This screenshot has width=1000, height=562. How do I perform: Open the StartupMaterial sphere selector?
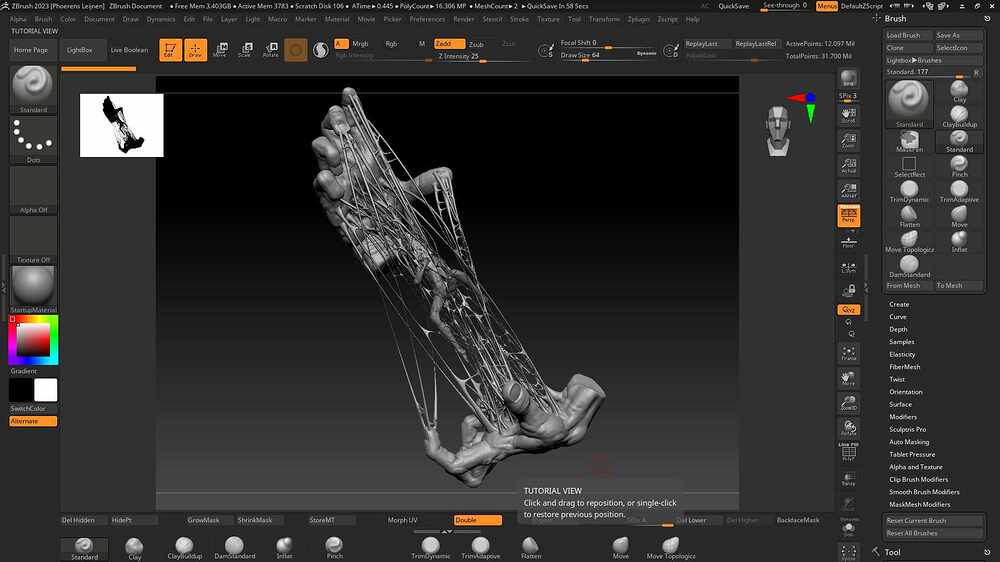point(33,289)
